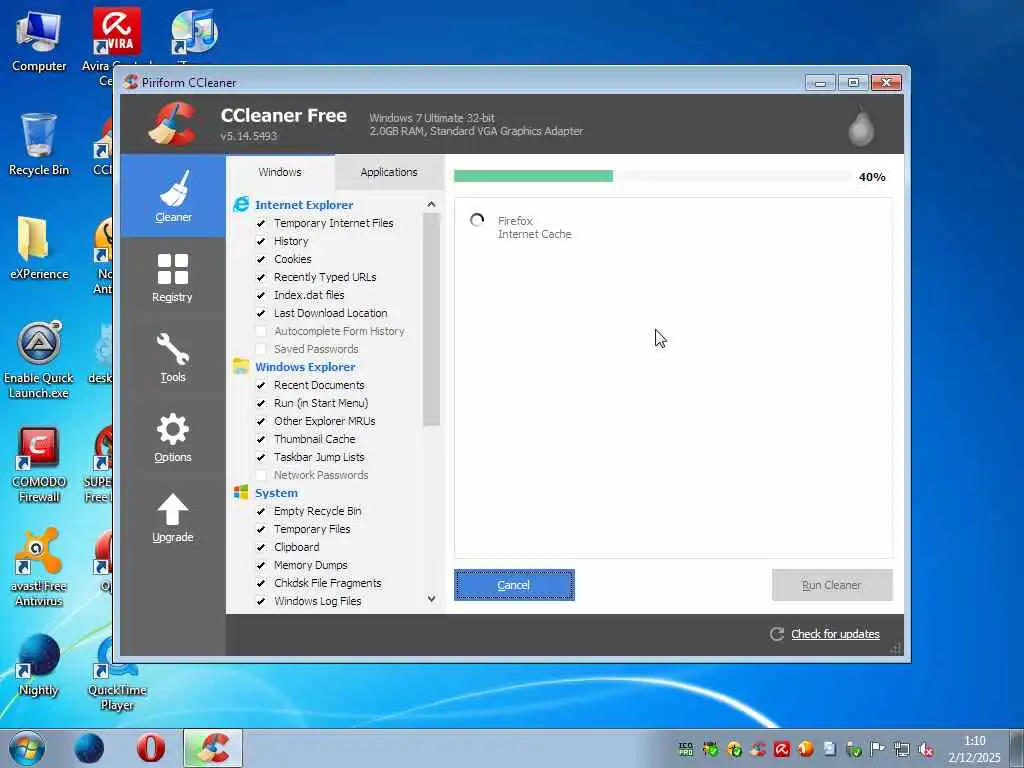Uncheck Thumbnail Cache checkbox
The width and height of the screenshot is (1024, 768).
[261, 439]
